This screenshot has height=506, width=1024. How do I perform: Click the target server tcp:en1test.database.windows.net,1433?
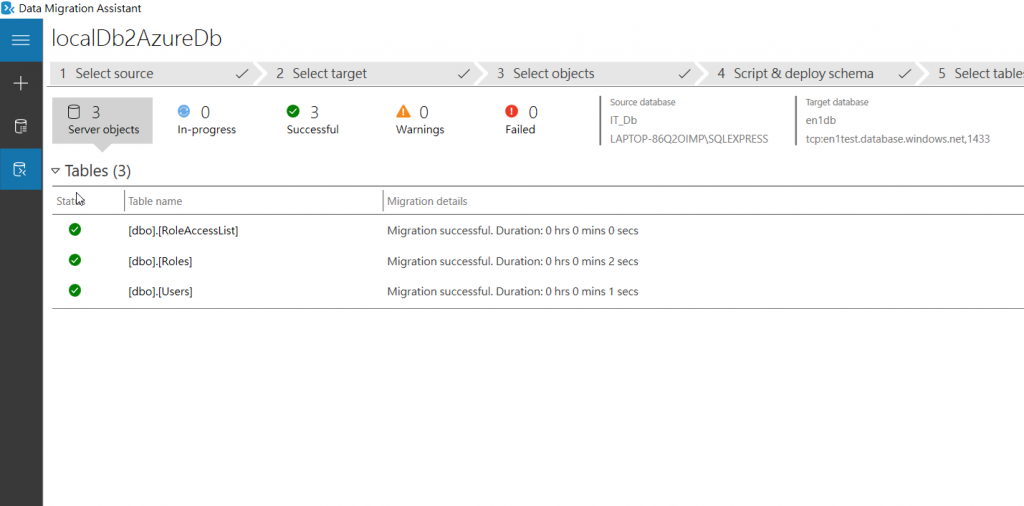898,139
